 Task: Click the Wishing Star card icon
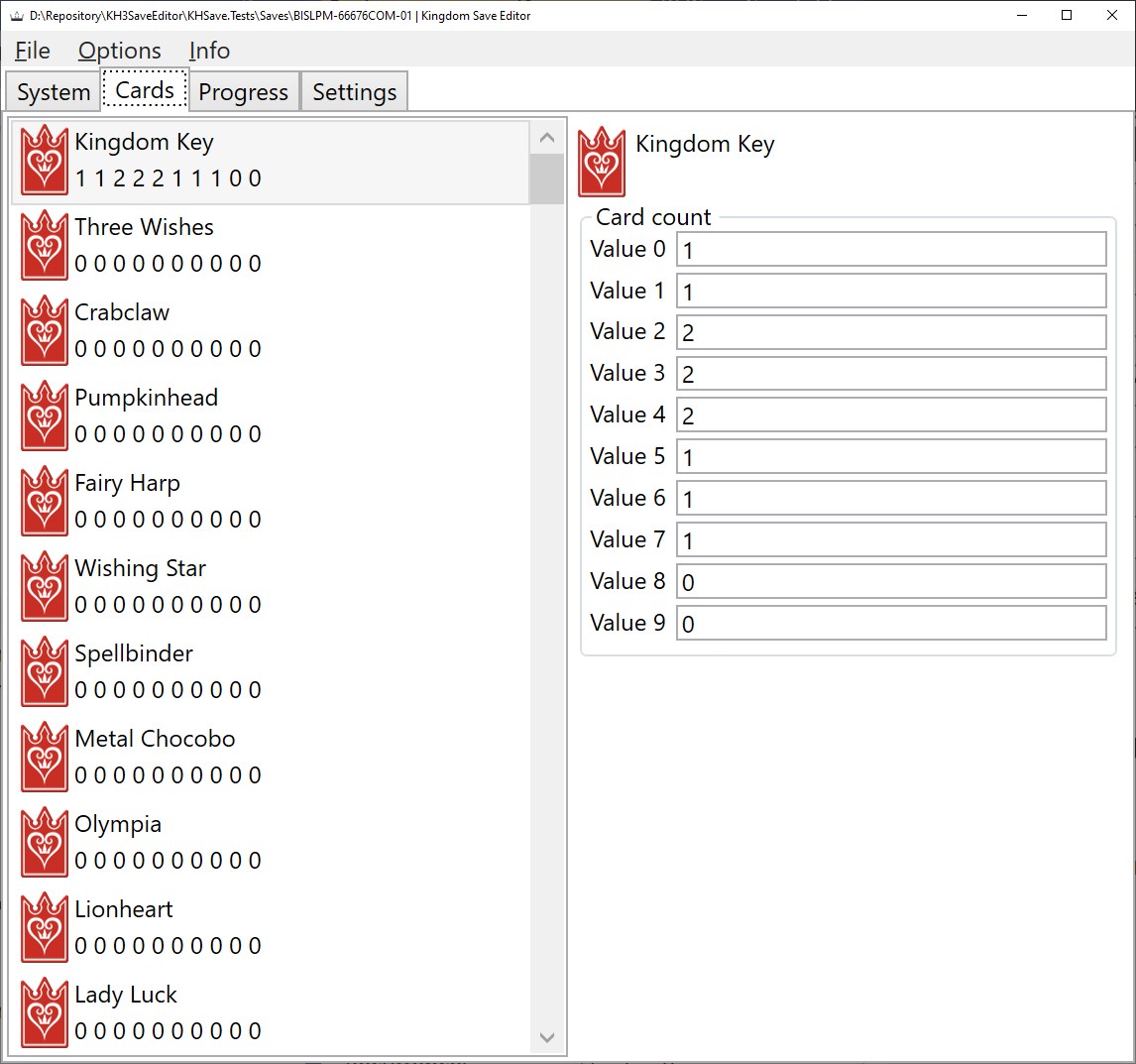tap(45, 586)
